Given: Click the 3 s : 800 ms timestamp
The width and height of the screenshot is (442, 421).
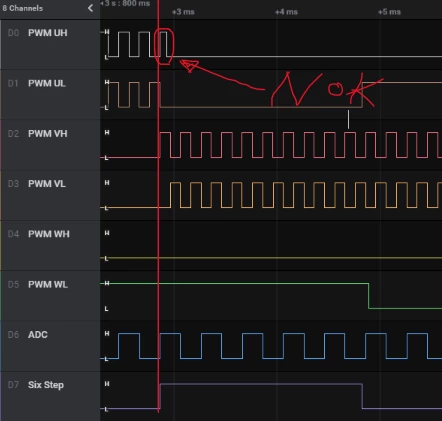Looking at the screenshot, I should (x=127, y=4).
